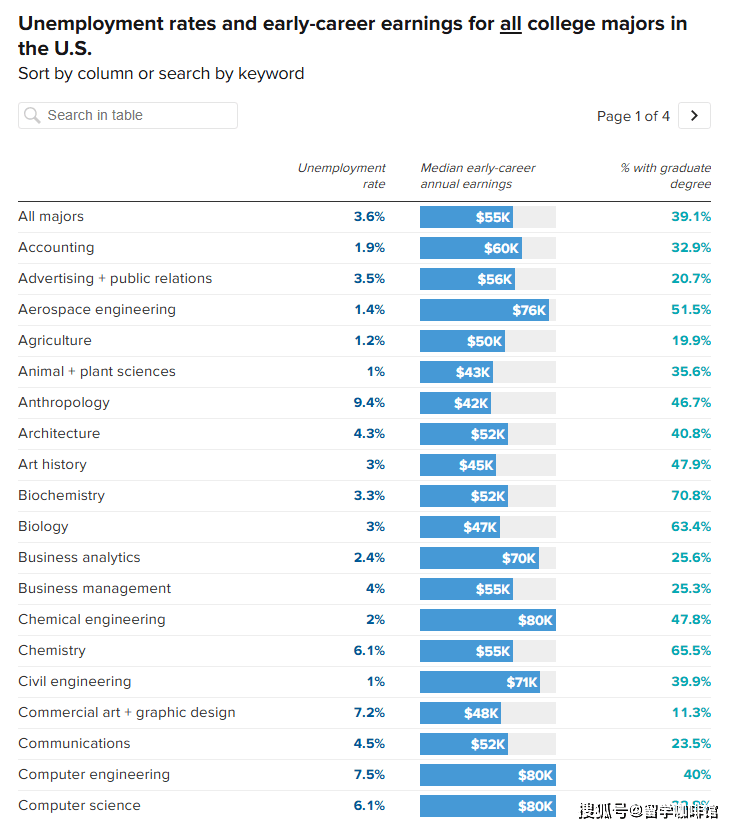Click the $80K Chemical engineering bar
733x828 pixels.
tap(488, 620)
